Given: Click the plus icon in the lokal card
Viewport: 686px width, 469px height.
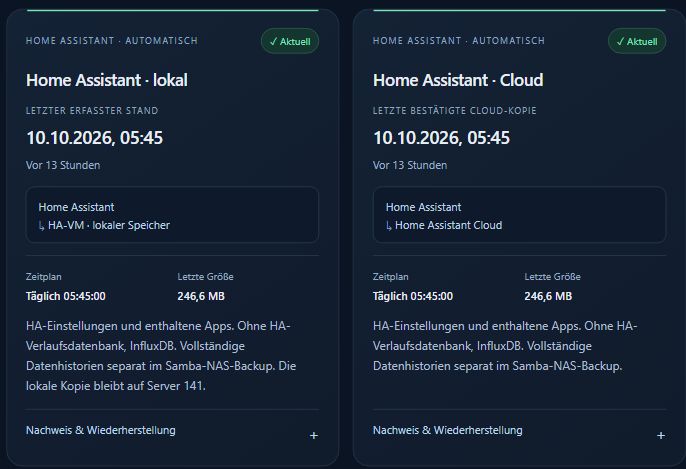Looking at the screenshot, I should pyautogui.click(x=314, y=435).
